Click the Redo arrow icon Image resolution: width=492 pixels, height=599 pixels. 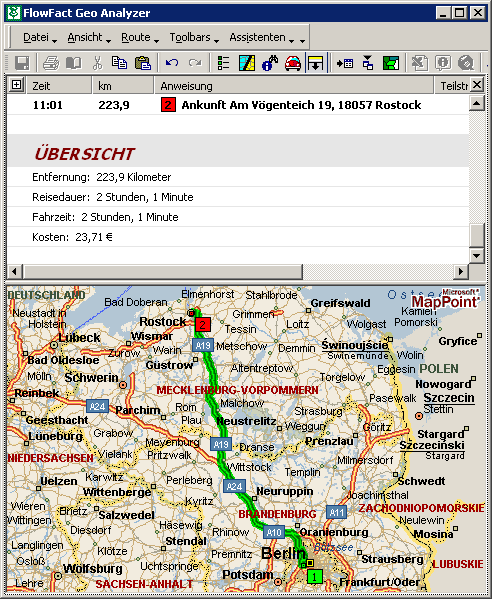point(195,63)
